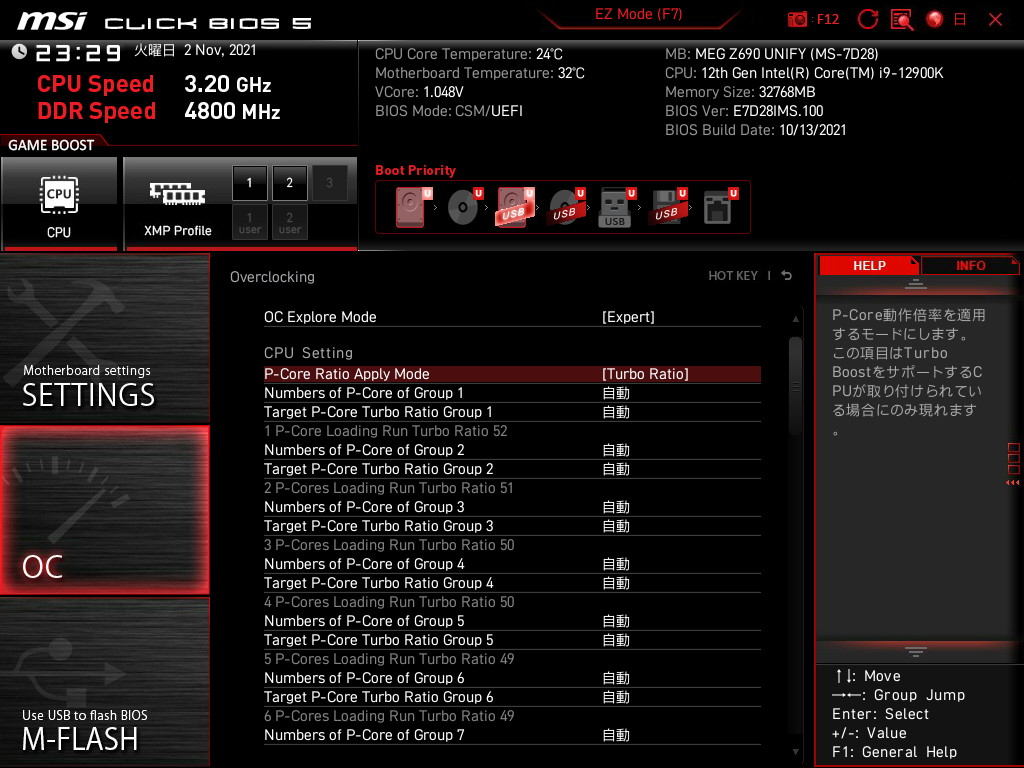Open the HOT KEY list
Image resolution: width=1024 pixels, height=768 pixels.
pyautogui.click(x=733, y=276)
